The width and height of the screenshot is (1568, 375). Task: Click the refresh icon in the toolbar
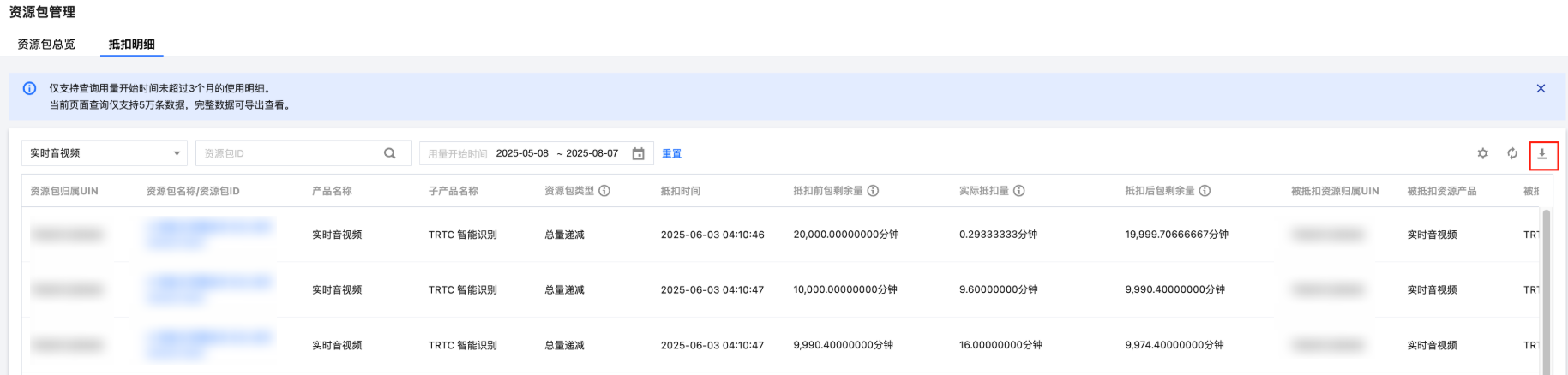coord(1512,154)
